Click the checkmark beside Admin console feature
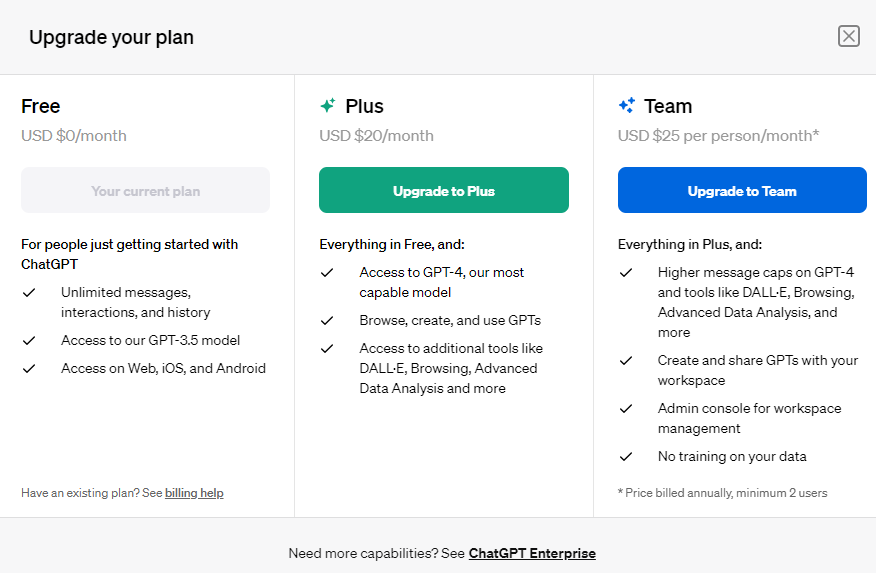Image resolution: width=876 pixels, height=573 pixels. click(626, 409)
